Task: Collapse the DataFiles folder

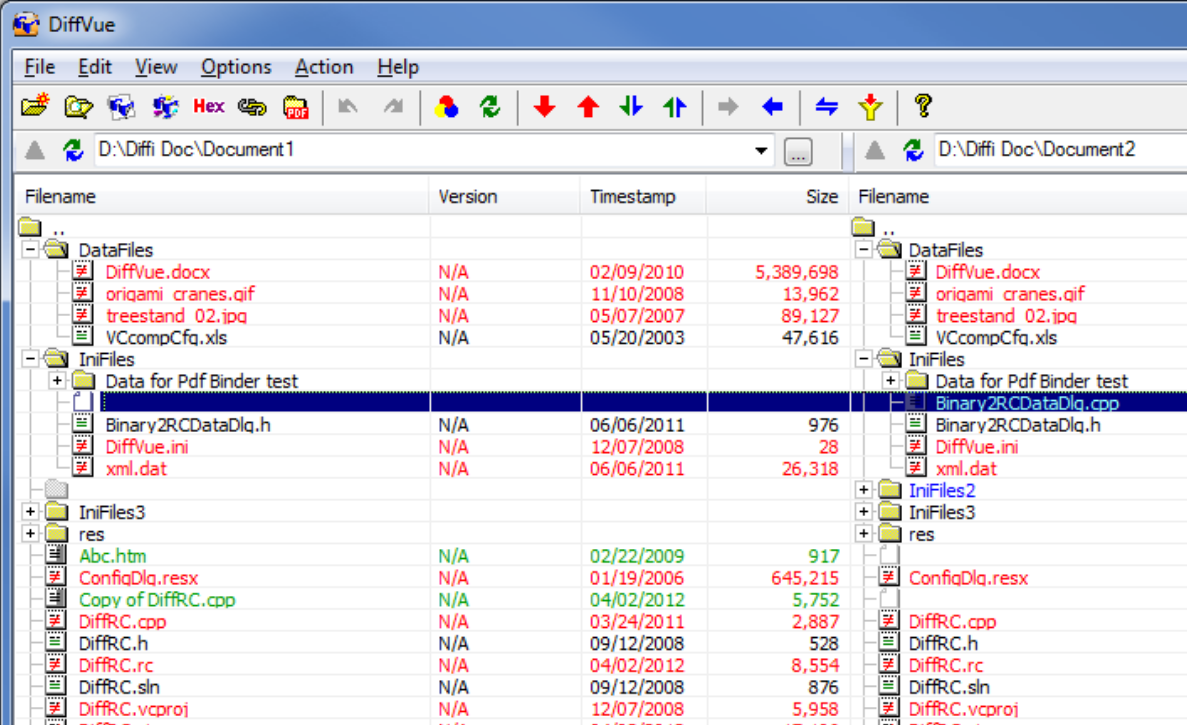Action: pos(29,249)
